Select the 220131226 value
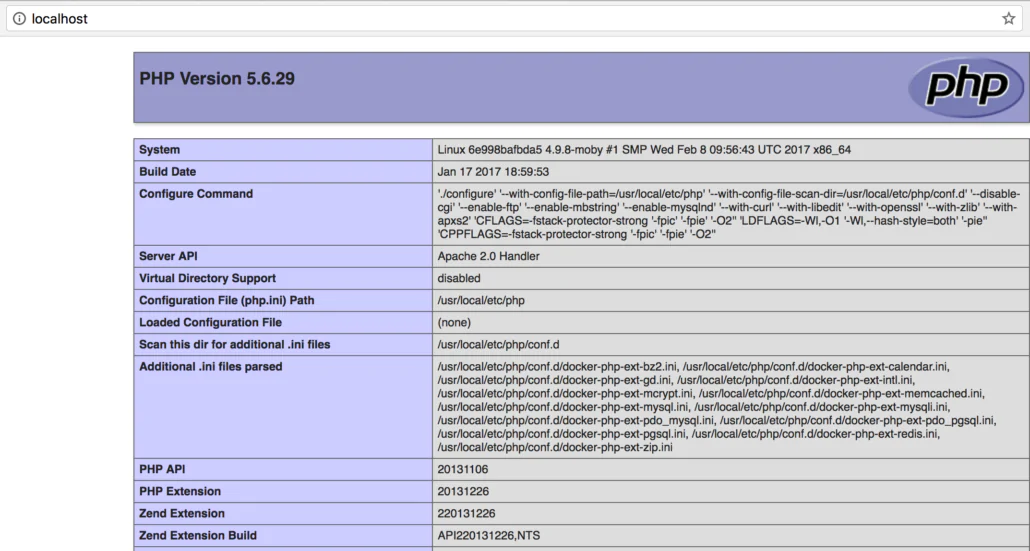 [x=466, y=514]
